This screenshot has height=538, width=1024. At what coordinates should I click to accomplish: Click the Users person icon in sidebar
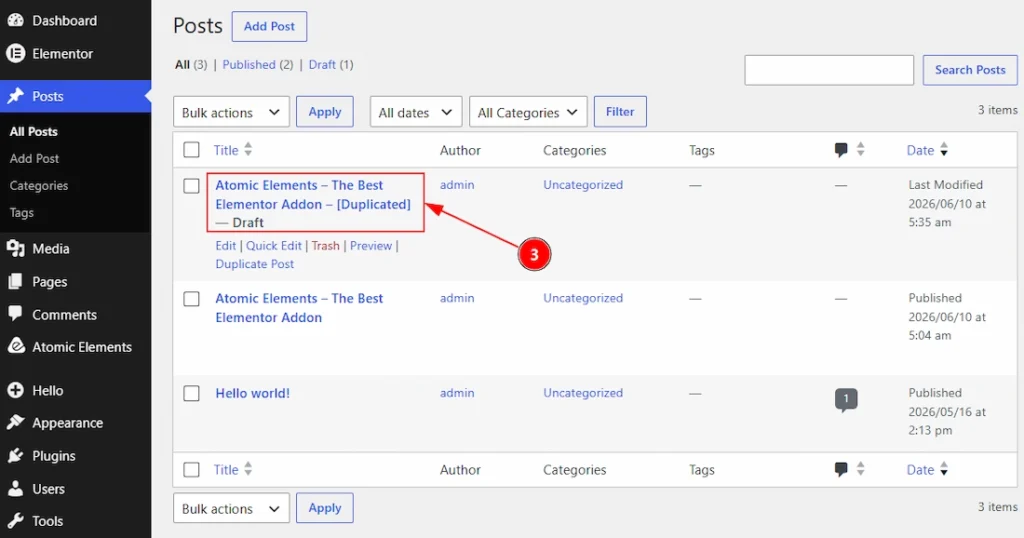click(15, 488)
